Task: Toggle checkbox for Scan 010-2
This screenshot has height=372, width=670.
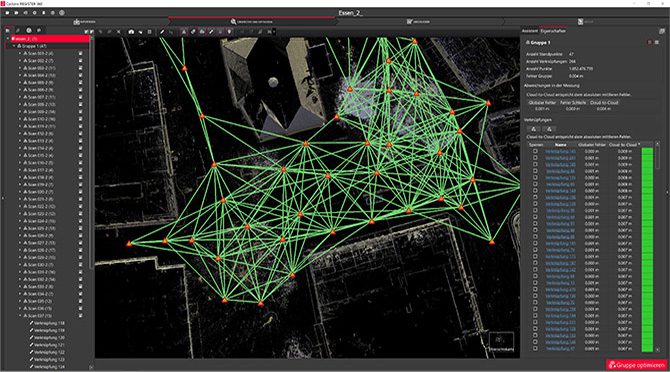Action: point(80,119)
